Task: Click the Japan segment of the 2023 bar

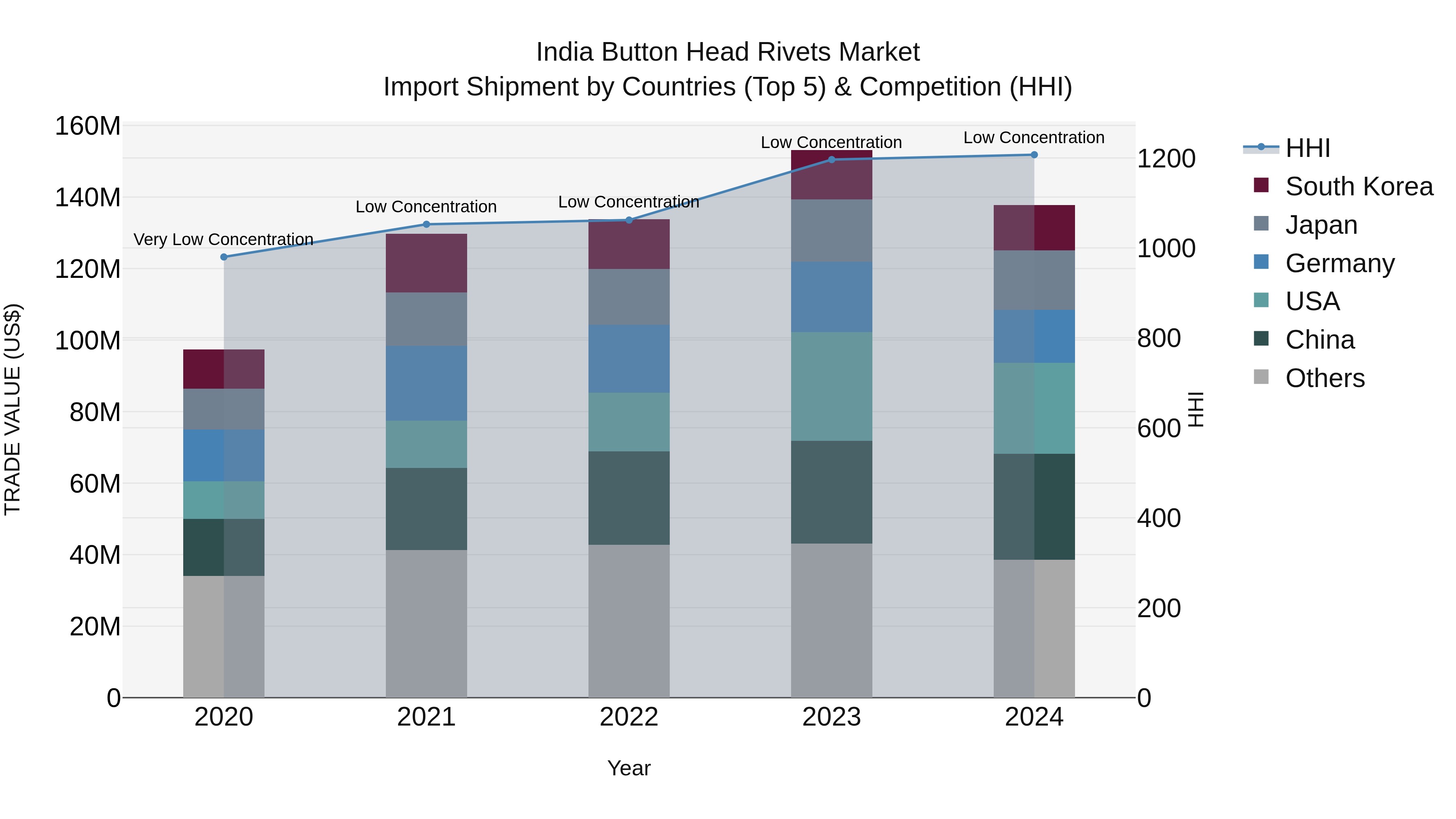Action: point(832,231)
